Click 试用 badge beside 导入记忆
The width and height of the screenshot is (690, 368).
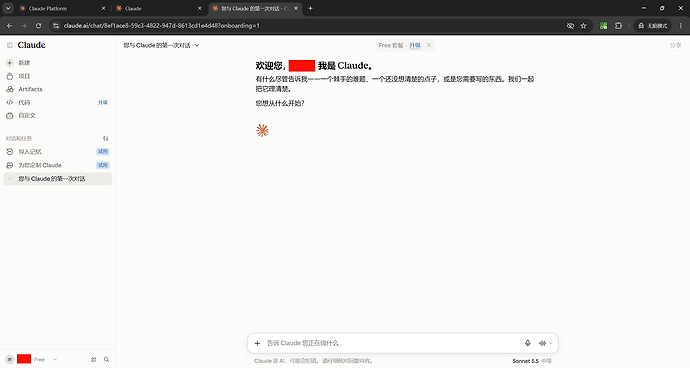click(x=103, y=151)
